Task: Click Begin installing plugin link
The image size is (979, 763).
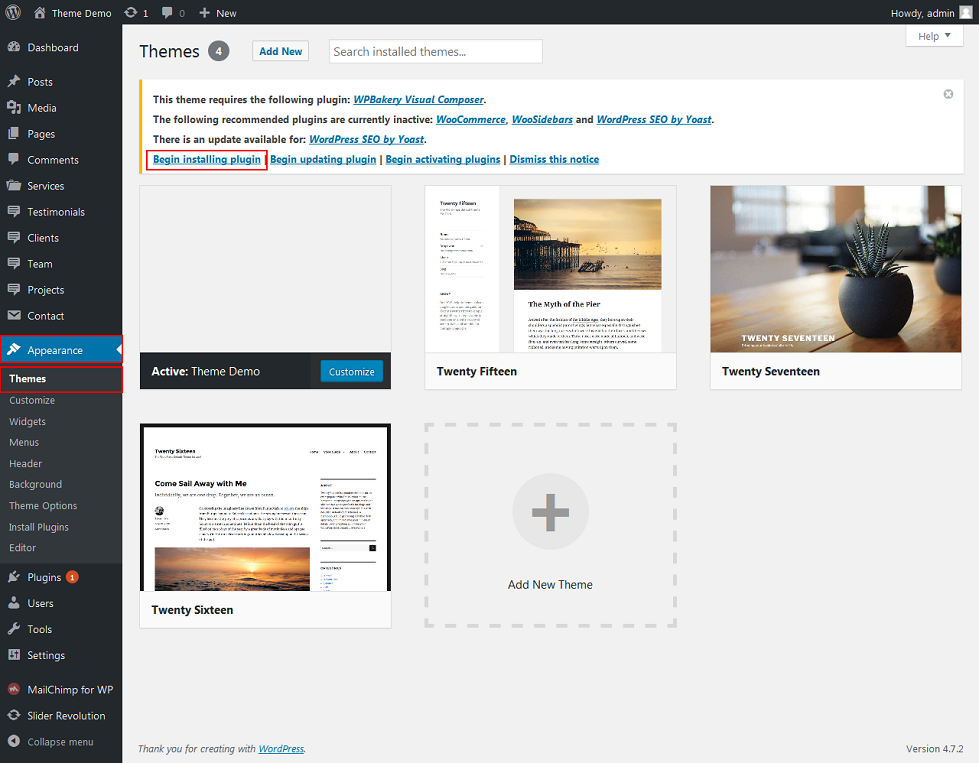Action: pos(207,160)
